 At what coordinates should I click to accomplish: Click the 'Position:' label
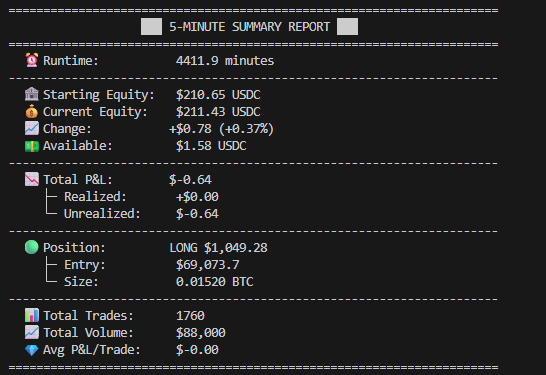74,248
